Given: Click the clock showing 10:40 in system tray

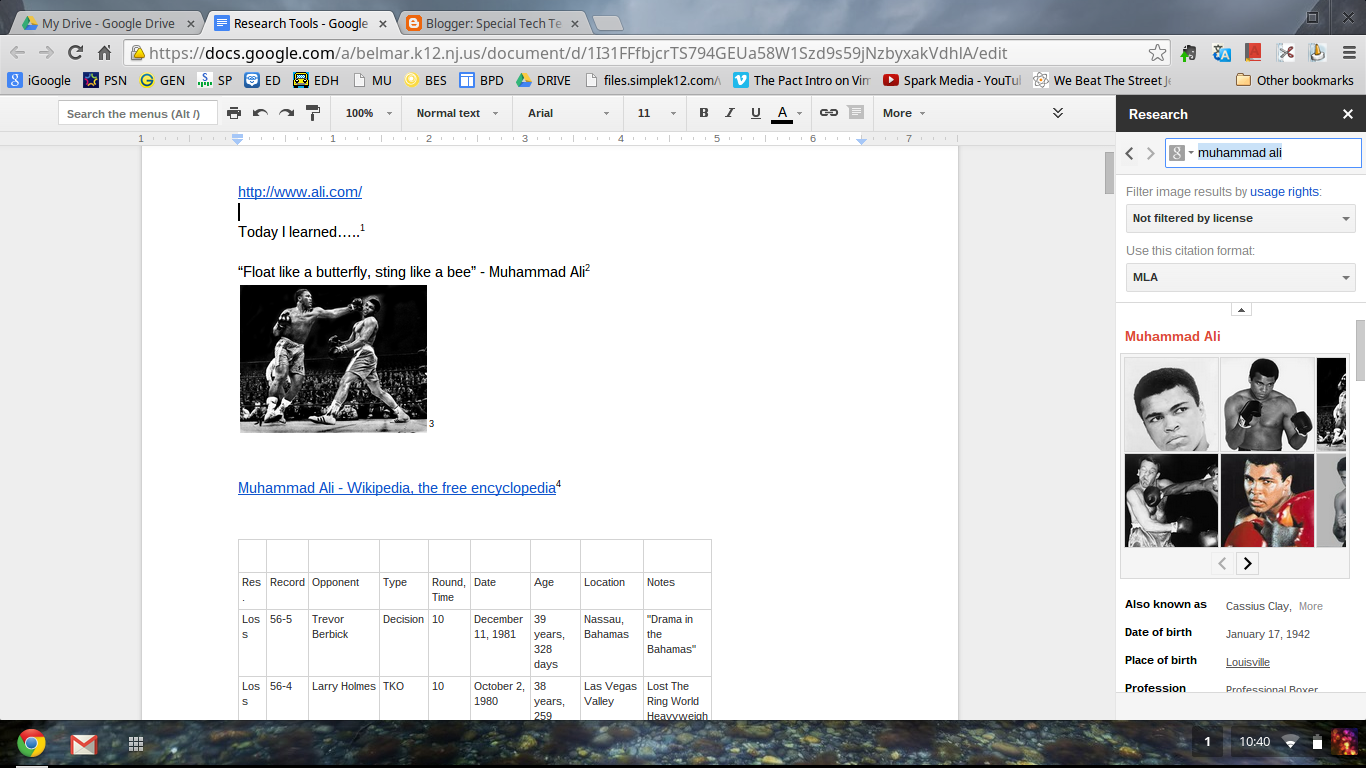Looking at the screenshot, I should (x=1254, y=742).
